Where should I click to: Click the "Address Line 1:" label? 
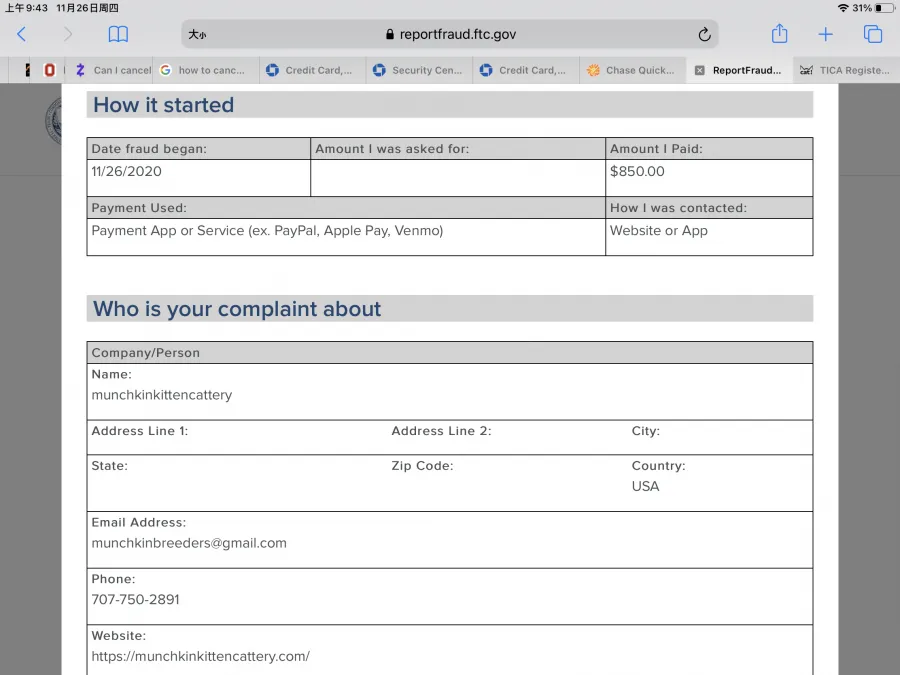(x=139, y=431)
